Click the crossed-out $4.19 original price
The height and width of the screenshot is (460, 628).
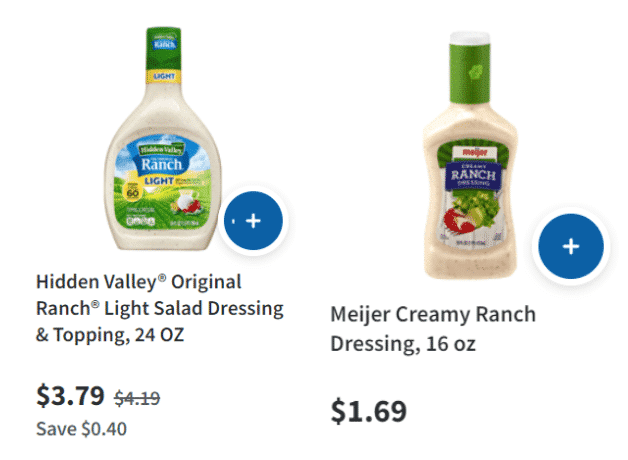pos(137,398)
